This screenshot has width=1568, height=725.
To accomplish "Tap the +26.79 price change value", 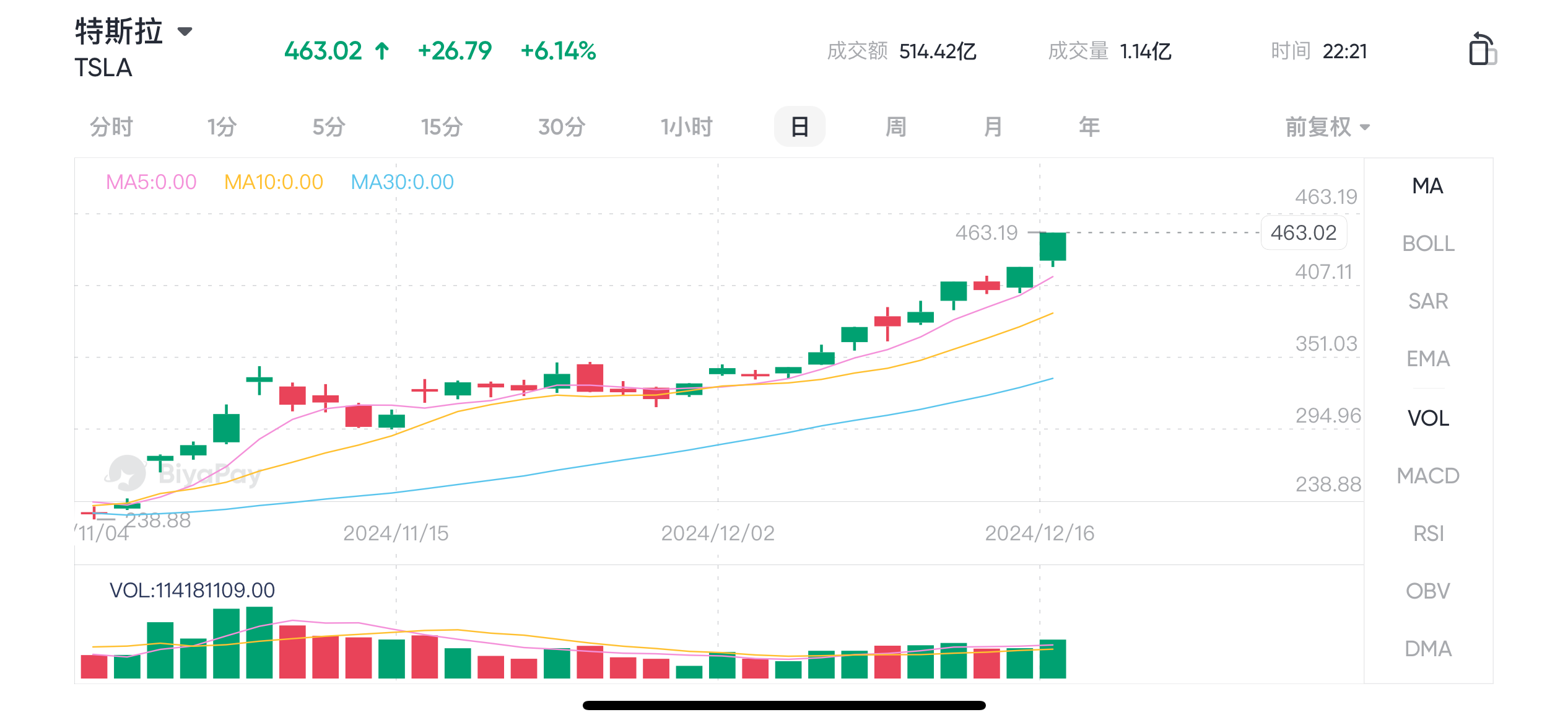I will click(x=455, y=51).
